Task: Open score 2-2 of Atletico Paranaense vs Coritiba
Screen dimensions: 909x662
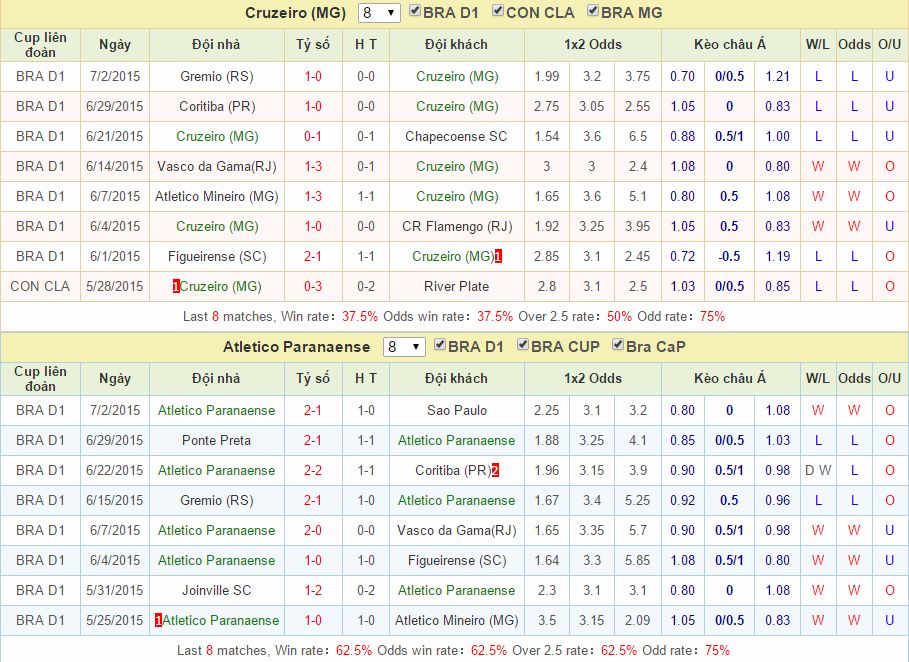Action: pyautogui.click(x=313, y=470)
